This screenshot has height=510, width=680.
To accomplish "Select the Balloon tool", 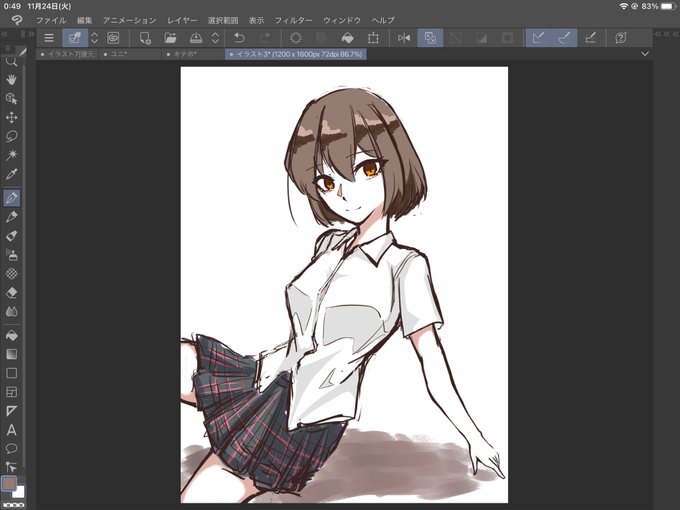I will click(x=11, y=448).
